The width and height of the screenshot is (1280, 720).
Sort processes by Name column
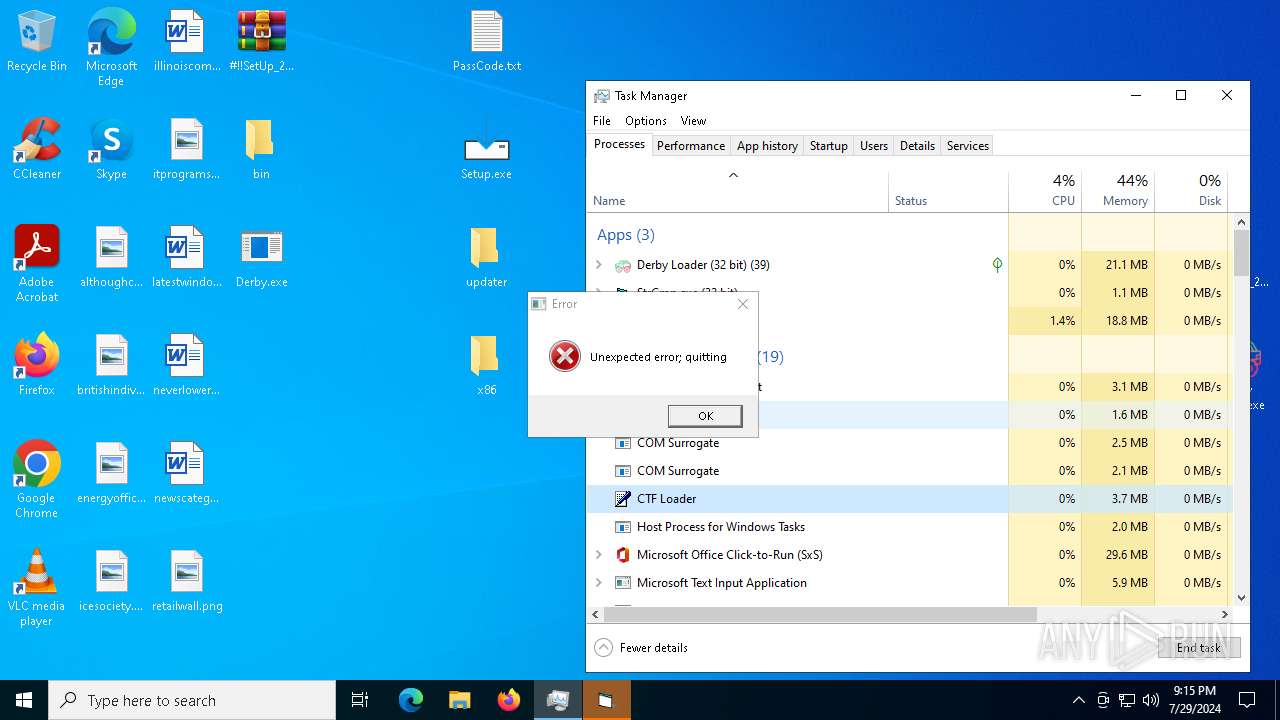click(738, 190)
